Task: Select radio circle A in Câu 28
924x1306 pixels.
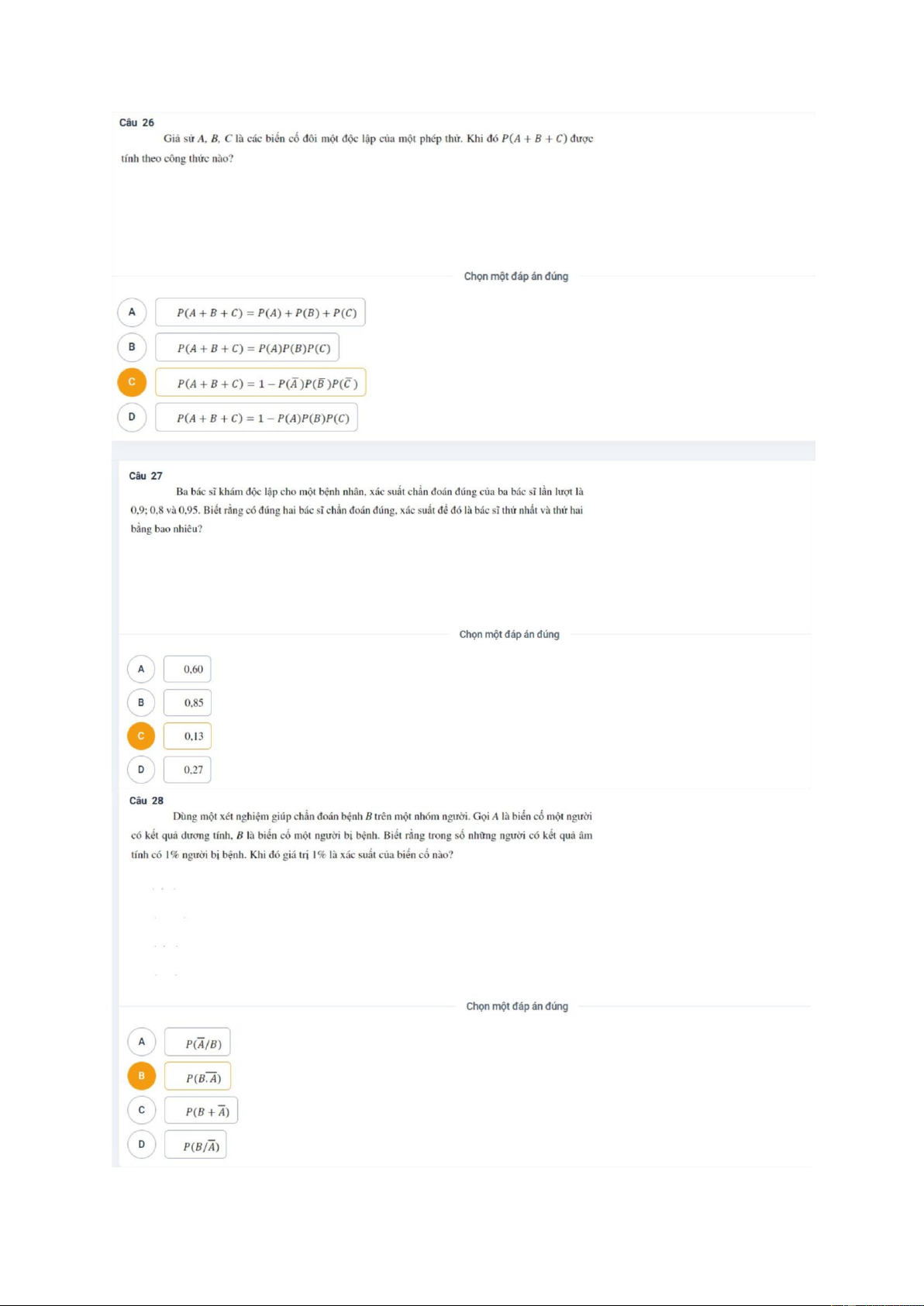Action: click(x=142, y=1042)
